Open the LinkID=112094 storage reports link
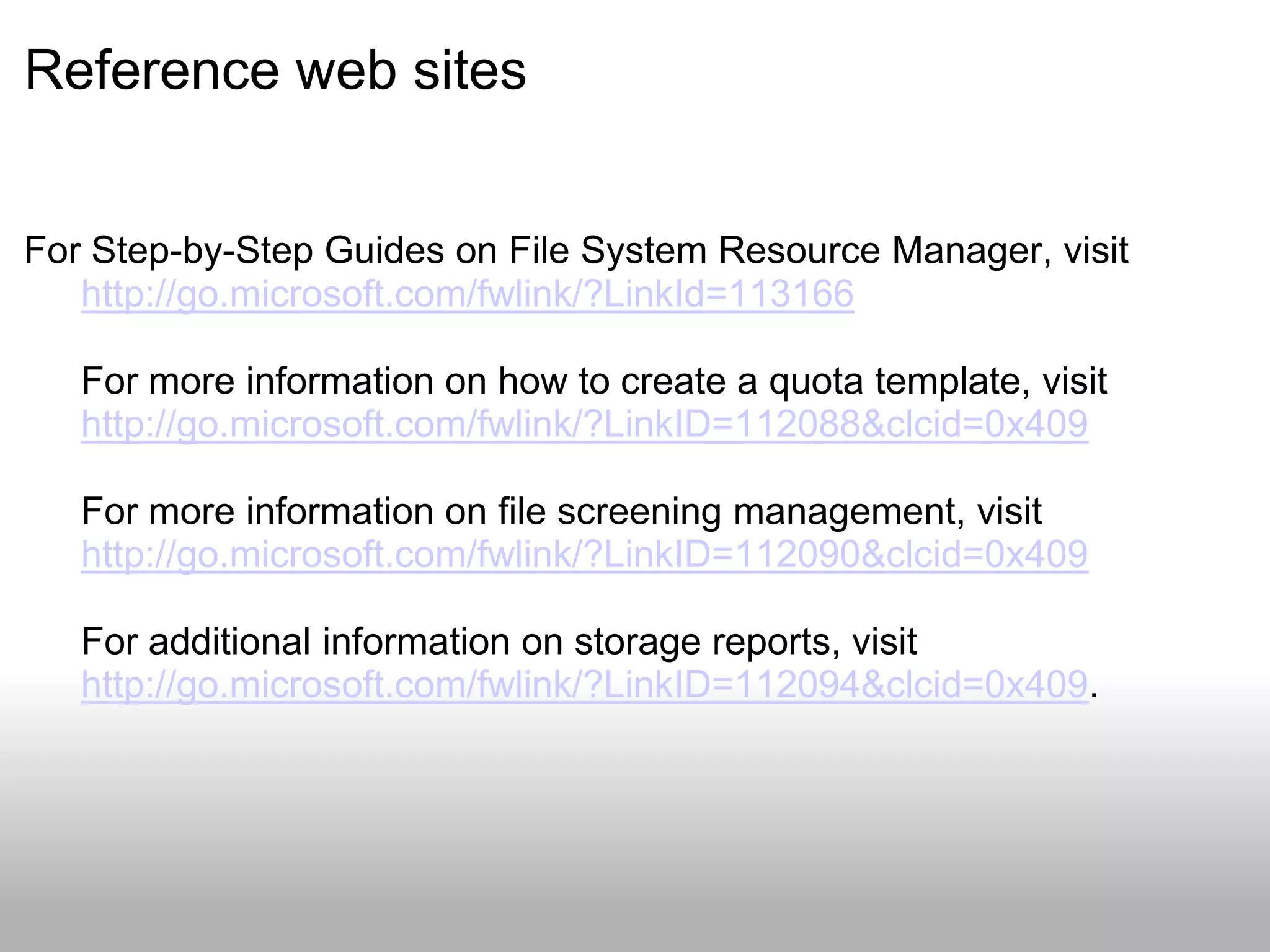Image resolution: width=1270 pixels, height=952 pixels. click(584, 684)
